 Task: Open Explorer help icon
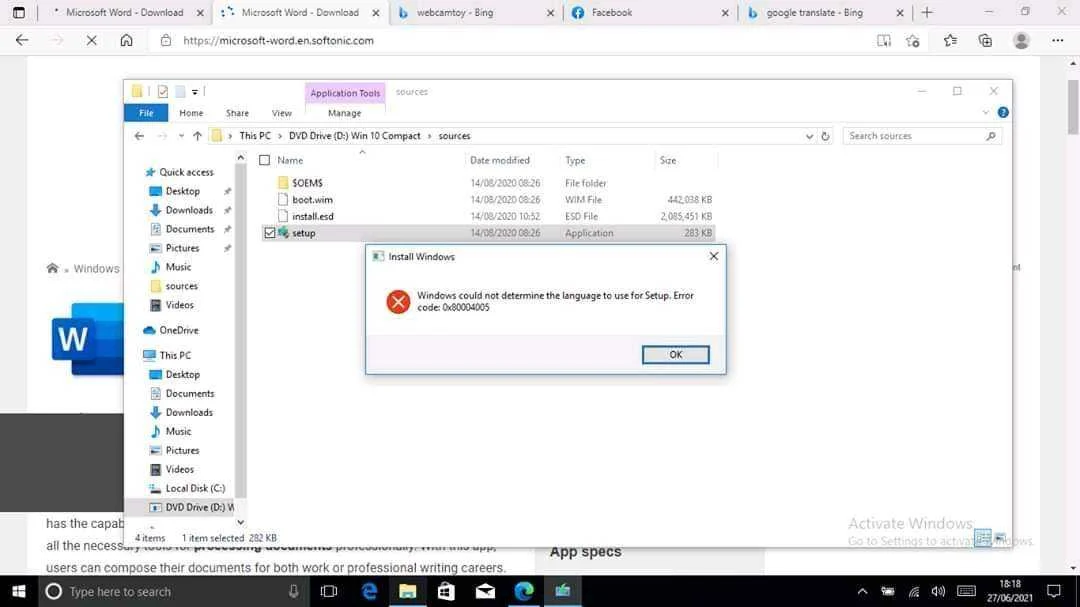(x=1003, y=112)
